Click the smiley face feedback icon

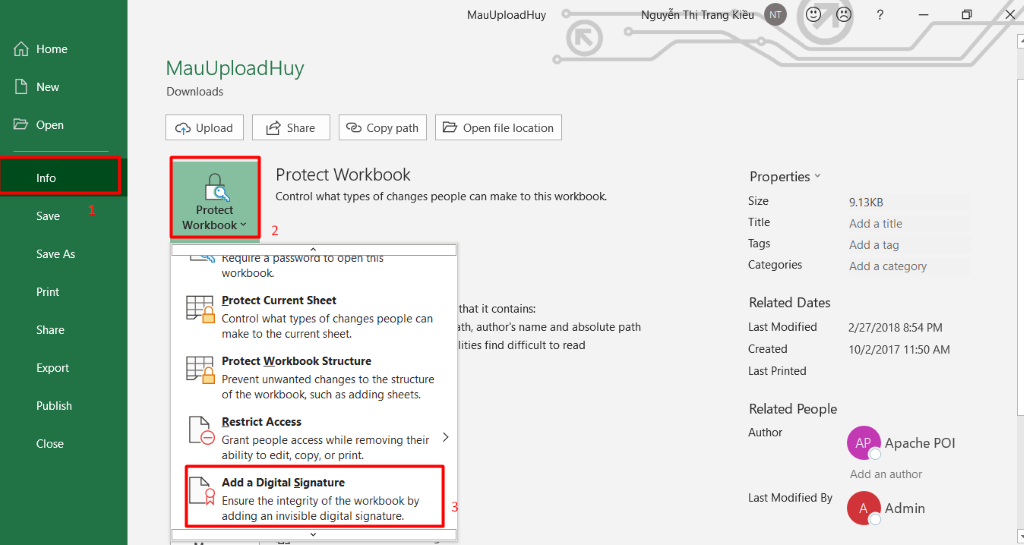[813, 14]
